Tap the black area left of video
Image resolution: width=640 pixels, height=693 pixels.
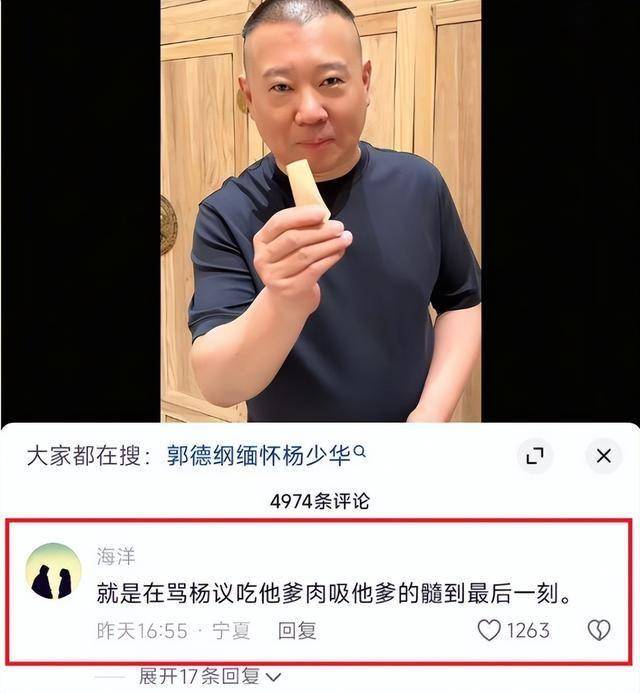(x=80, y=211)
